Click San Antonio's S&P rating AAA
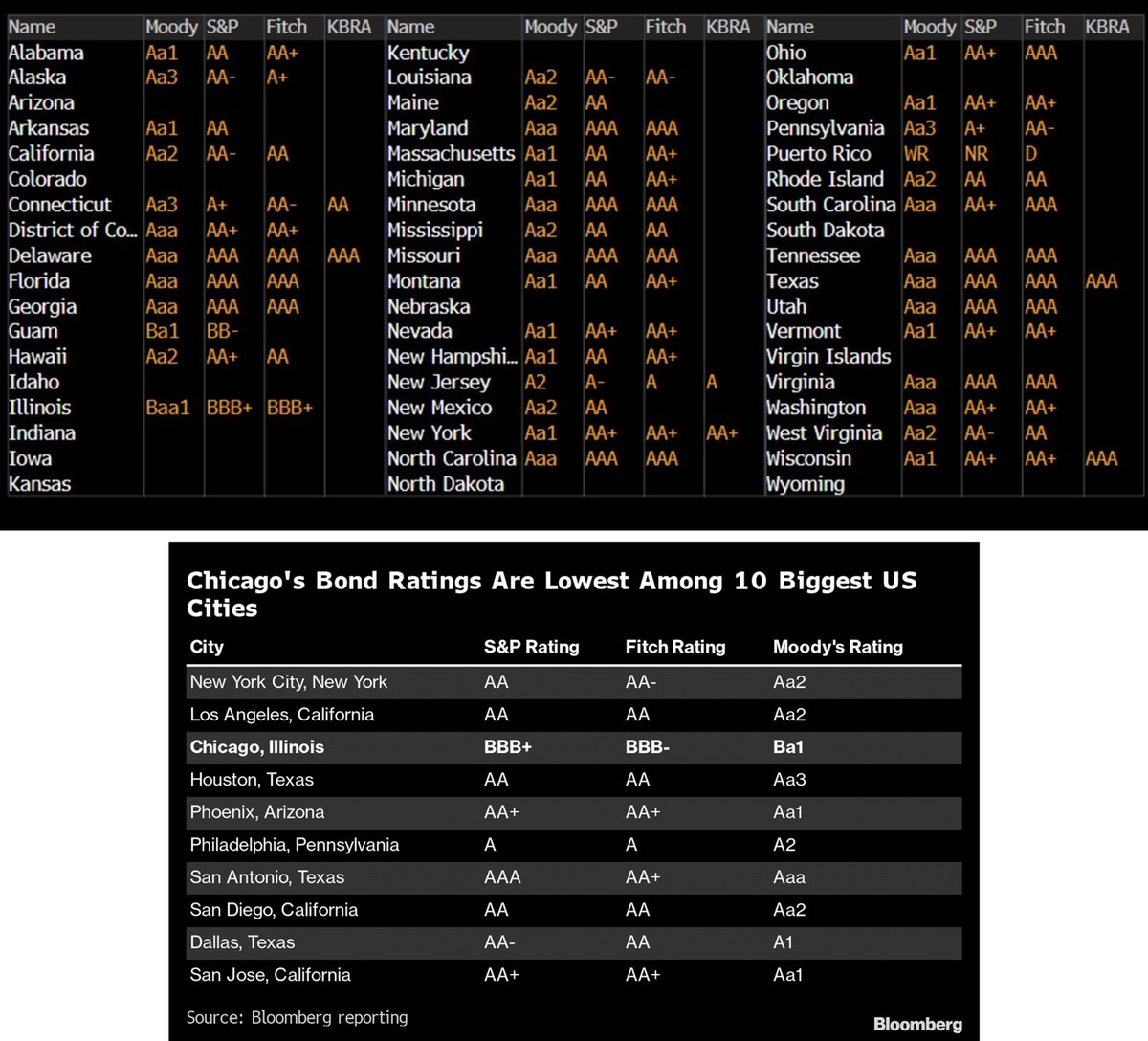The height and width of the screenshot is (1041, 1148). click(x=502, y=877)
